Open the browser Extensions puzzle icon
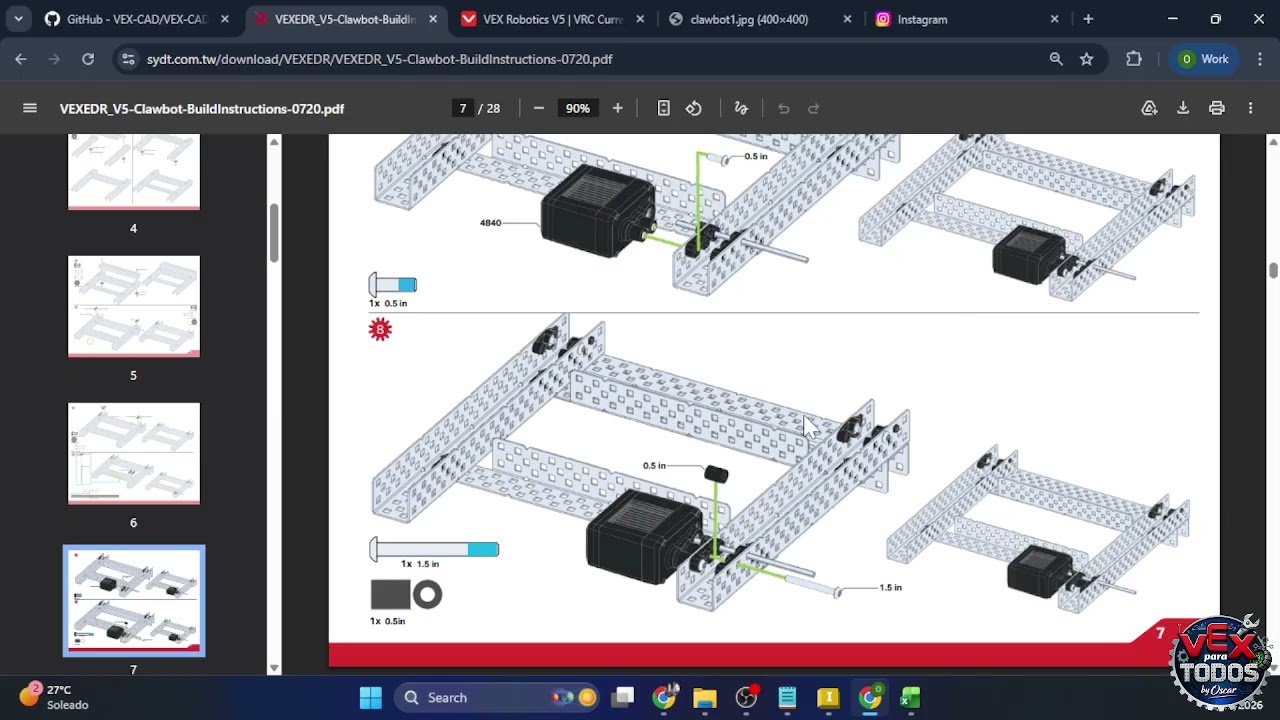 click(1134, 59)
